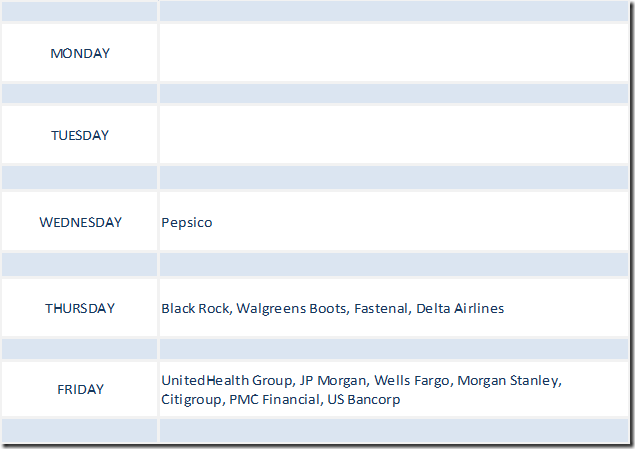Viewport: 635px width, 449px height.
Task: Click the WEDNESDAY day label
Action: point(80,222)
